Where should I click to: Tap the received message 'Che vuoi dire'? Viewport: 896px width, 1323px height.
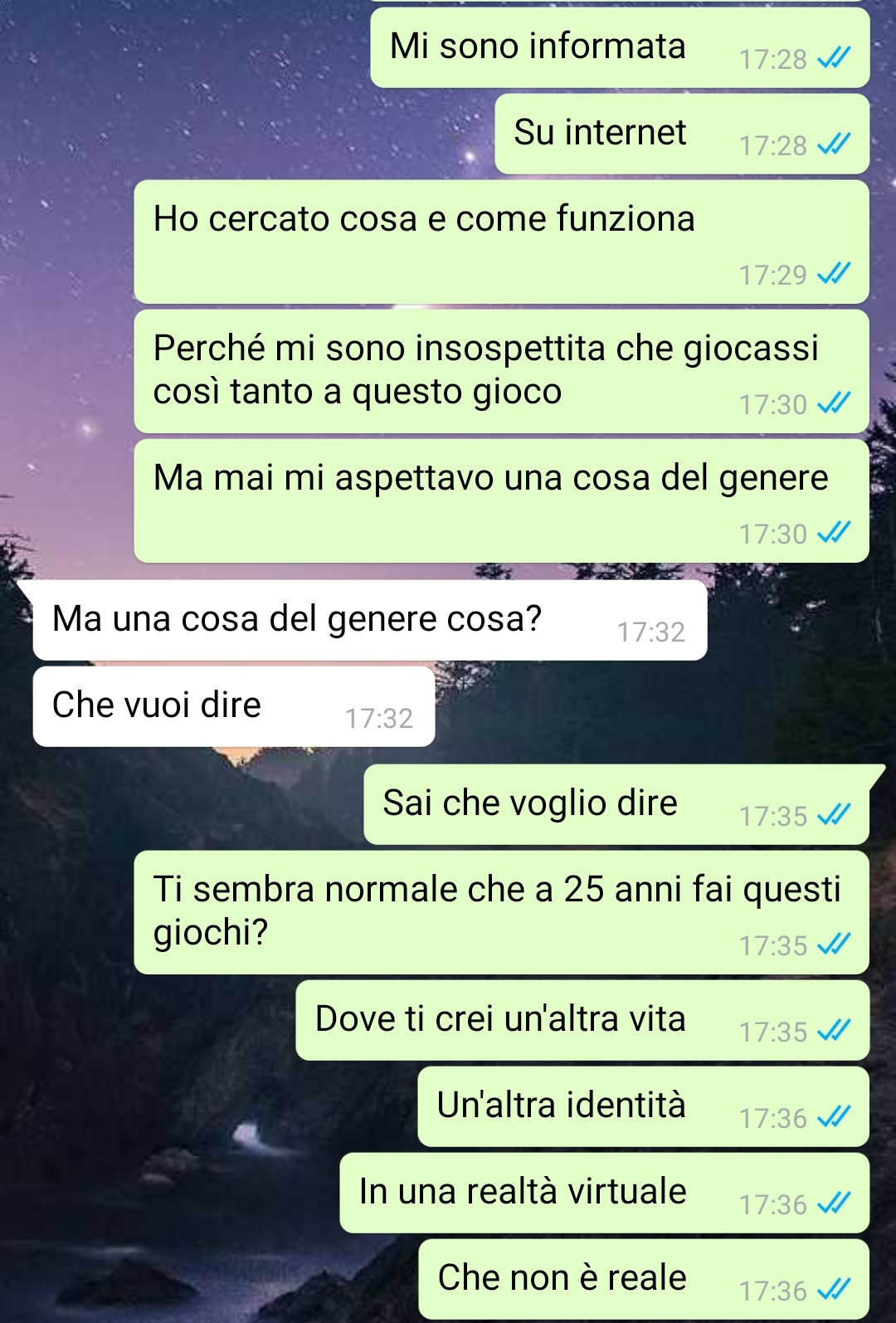tap(234, 706)
